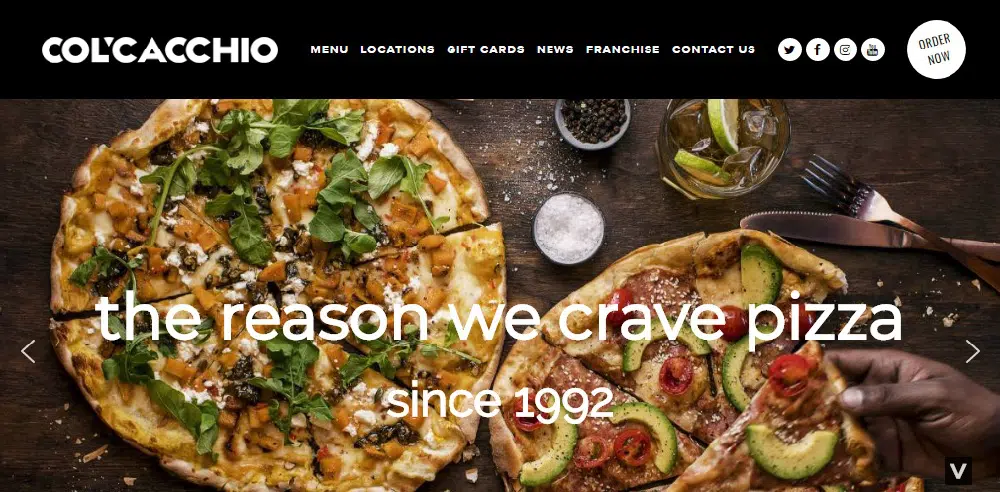Visit the Franchise page
The width and height of the screenshot is (1000, 492).
622,49
